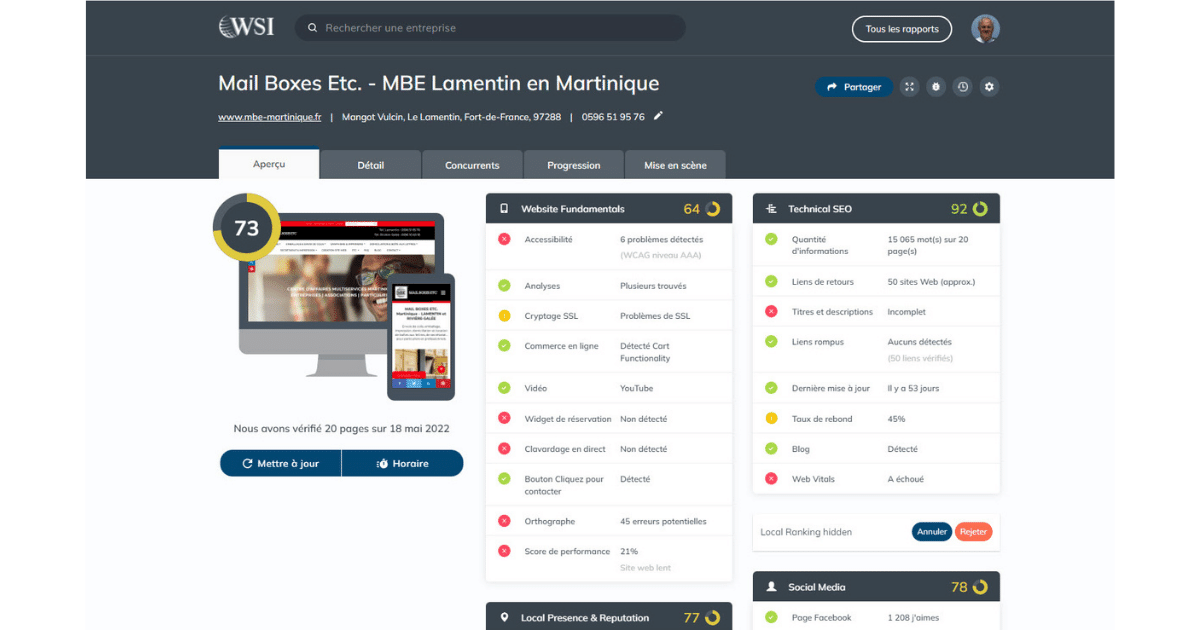Click Technical SEO score 92 ring
This screenshot has height=630, width=1200.
pos(980,209)
